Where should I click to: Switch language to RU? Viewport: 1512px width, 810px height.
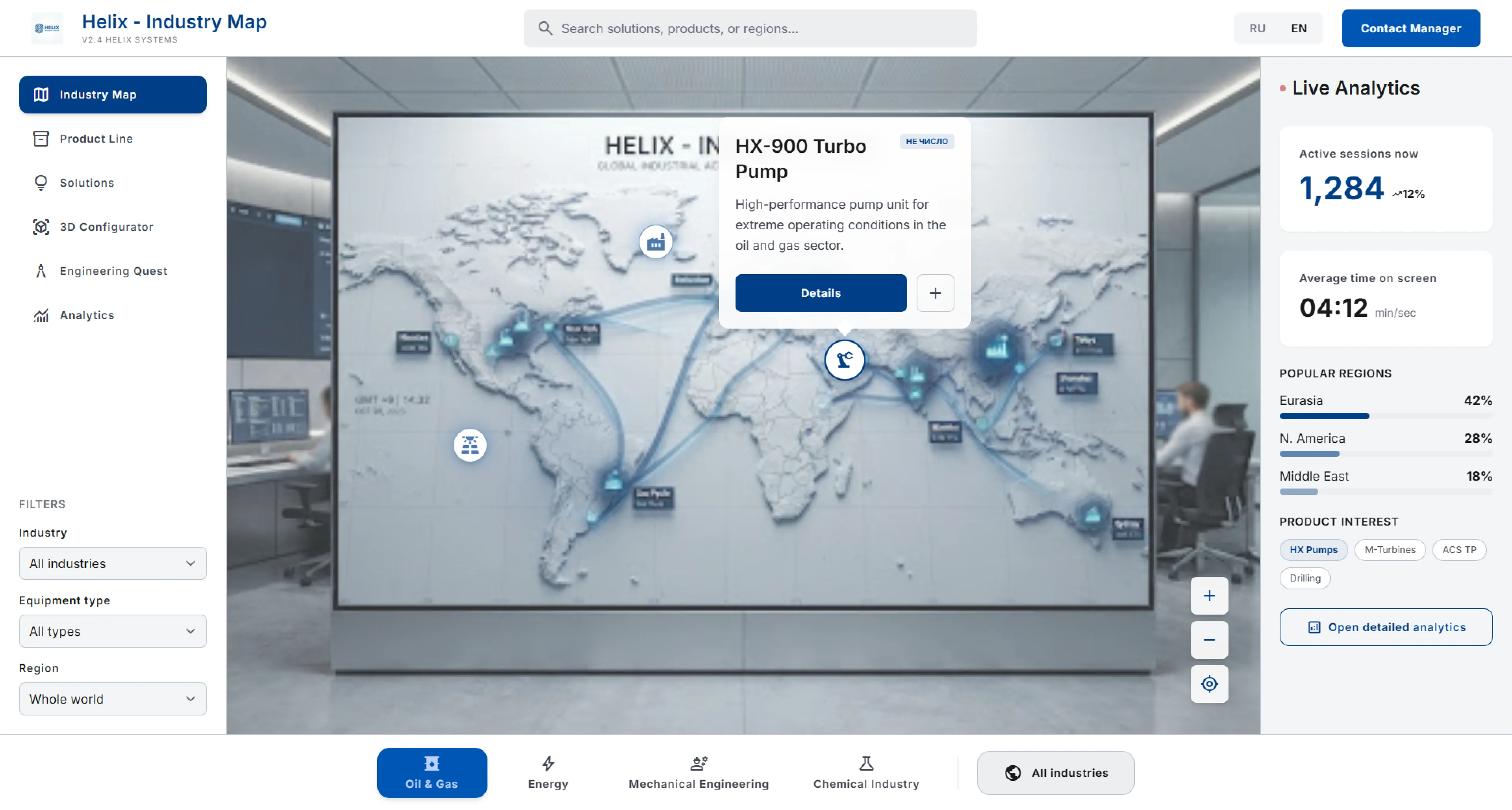[1257, 28]
